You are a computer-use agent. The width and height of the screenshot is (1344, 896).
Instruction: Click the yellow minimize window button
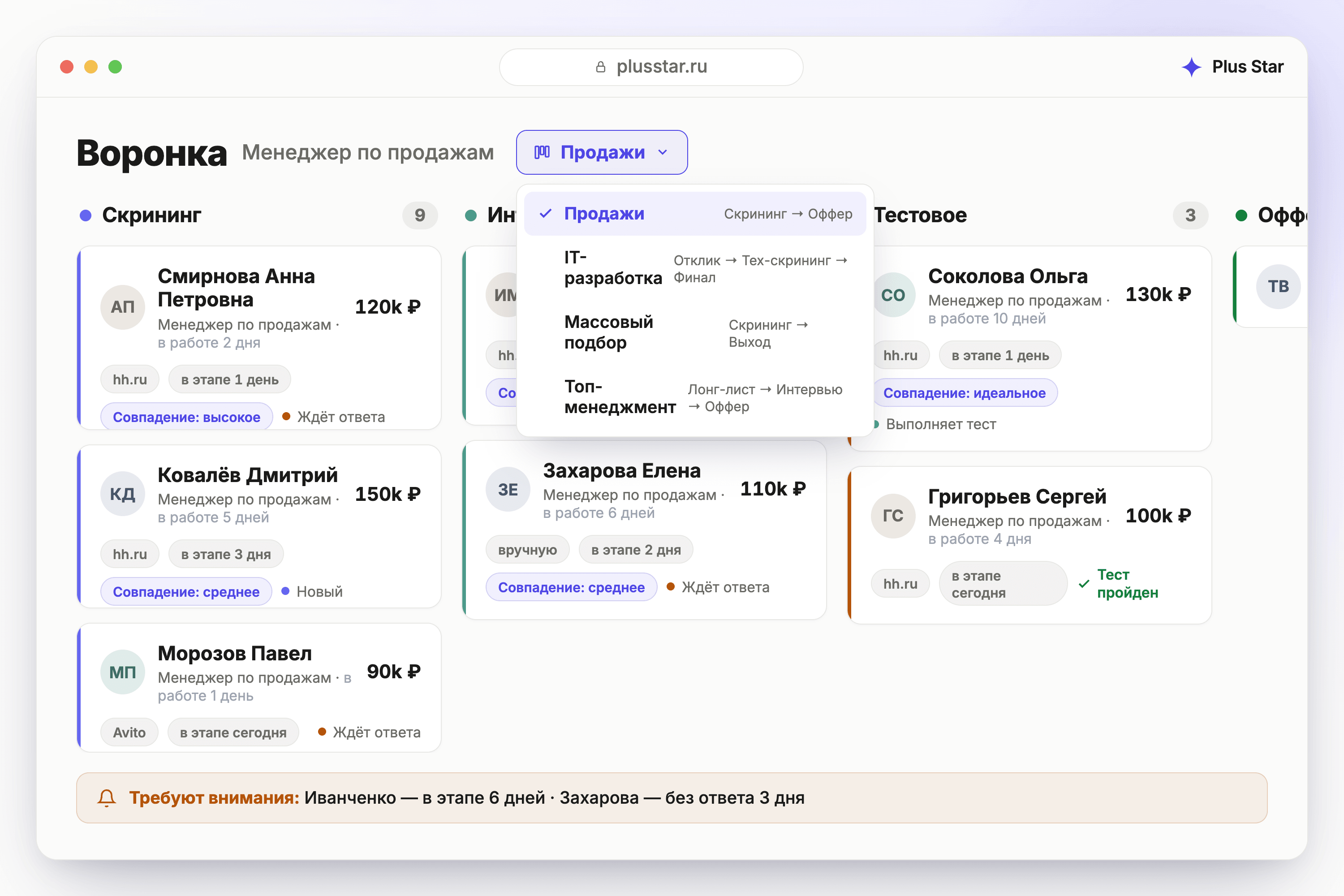(91, 67)
